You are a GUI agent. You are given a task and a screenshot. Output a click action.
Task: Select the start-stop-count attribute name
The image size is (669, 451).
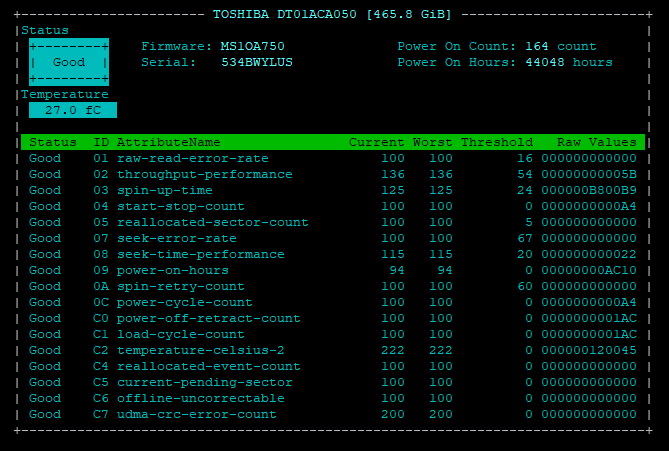click(x=180, y=207)
